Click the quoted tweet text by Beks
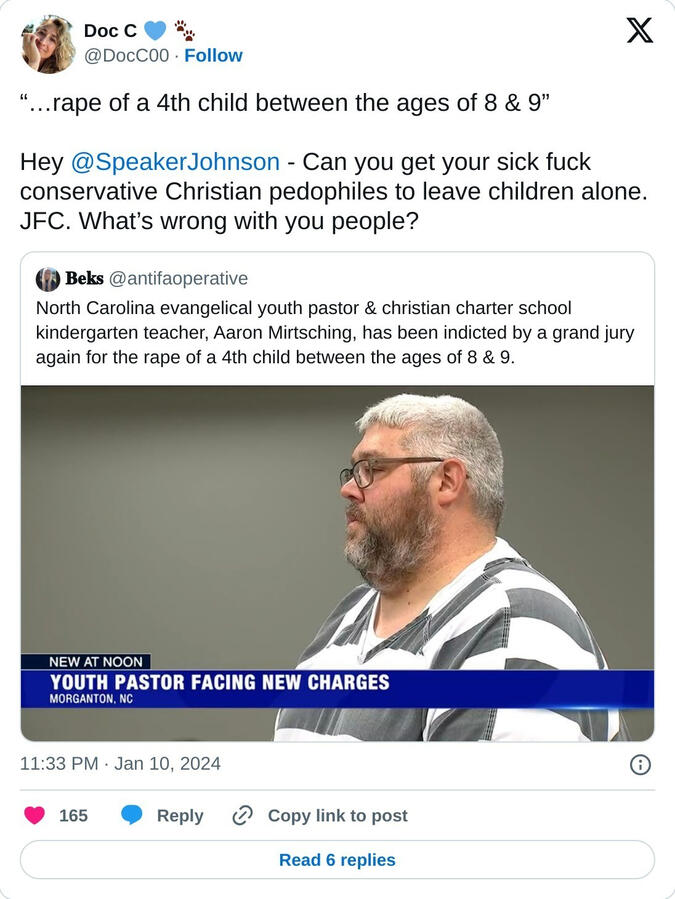This screenshot has width=675, height=899. pos(335,333)
